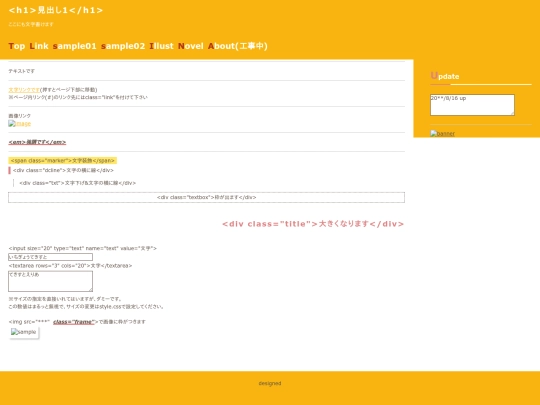This screenshot has height=405, width=540.
Task: Click the broken image link under 画像リンク
Action: click(20, 124)
